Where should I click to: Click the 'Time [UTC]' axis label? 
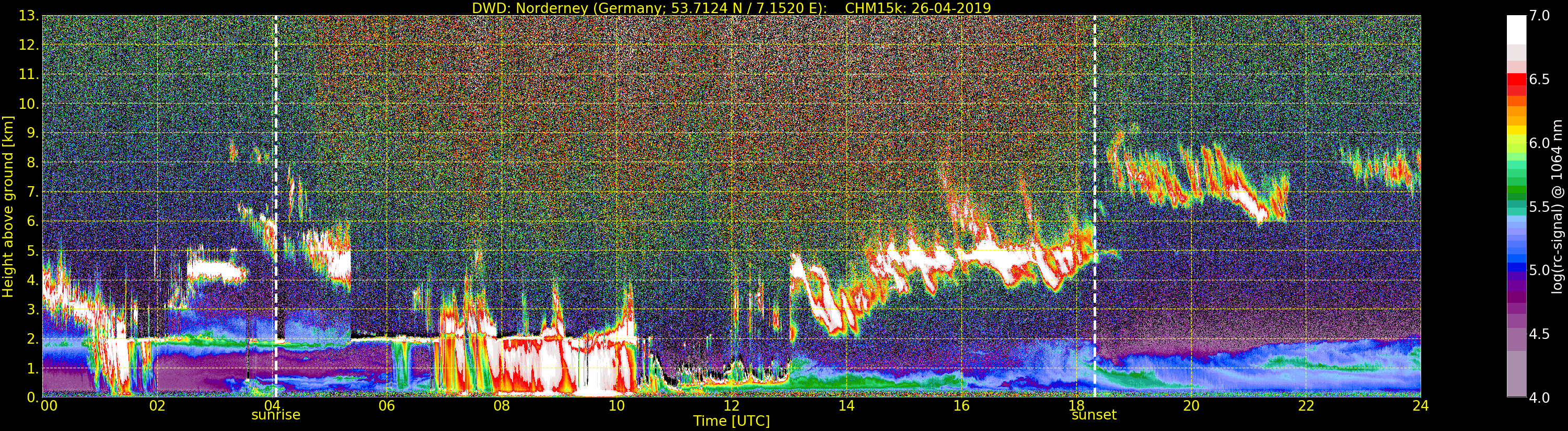(731, 421)
